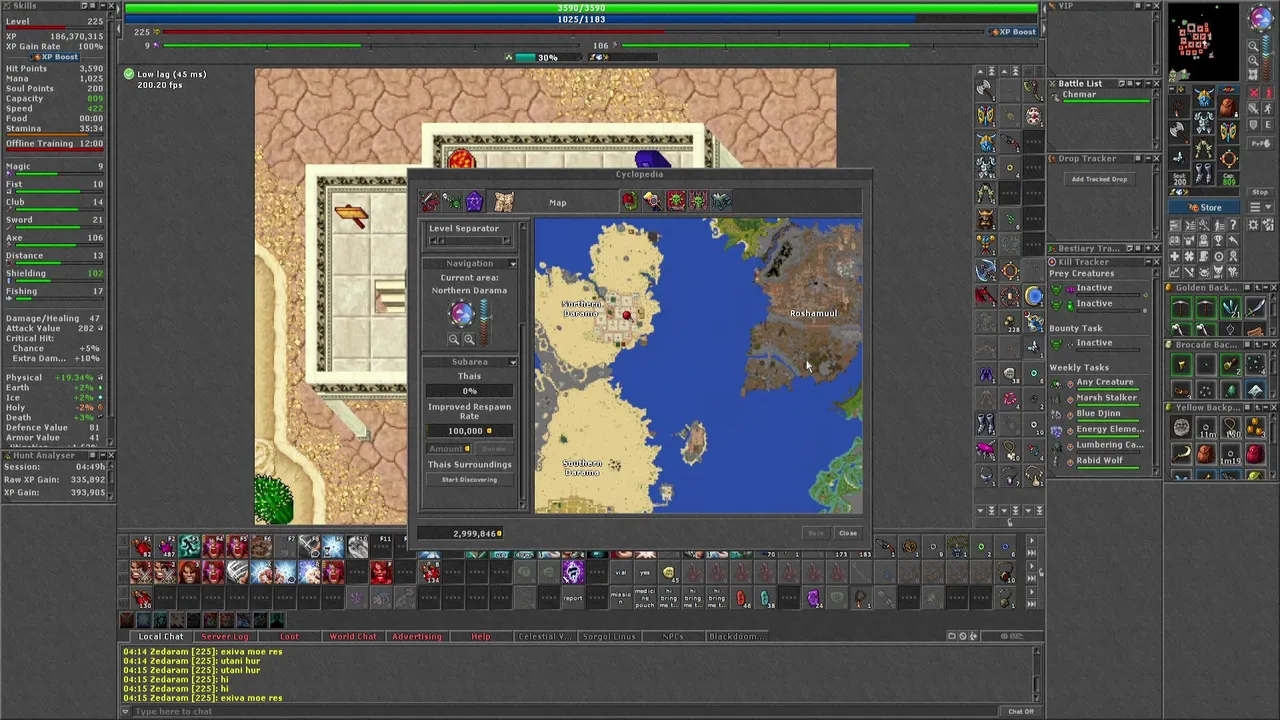Image resolution: width=1280 pixels, height=720 pixels.
Task: Select Chemar in the Battle List
Action: (1104, 96)
